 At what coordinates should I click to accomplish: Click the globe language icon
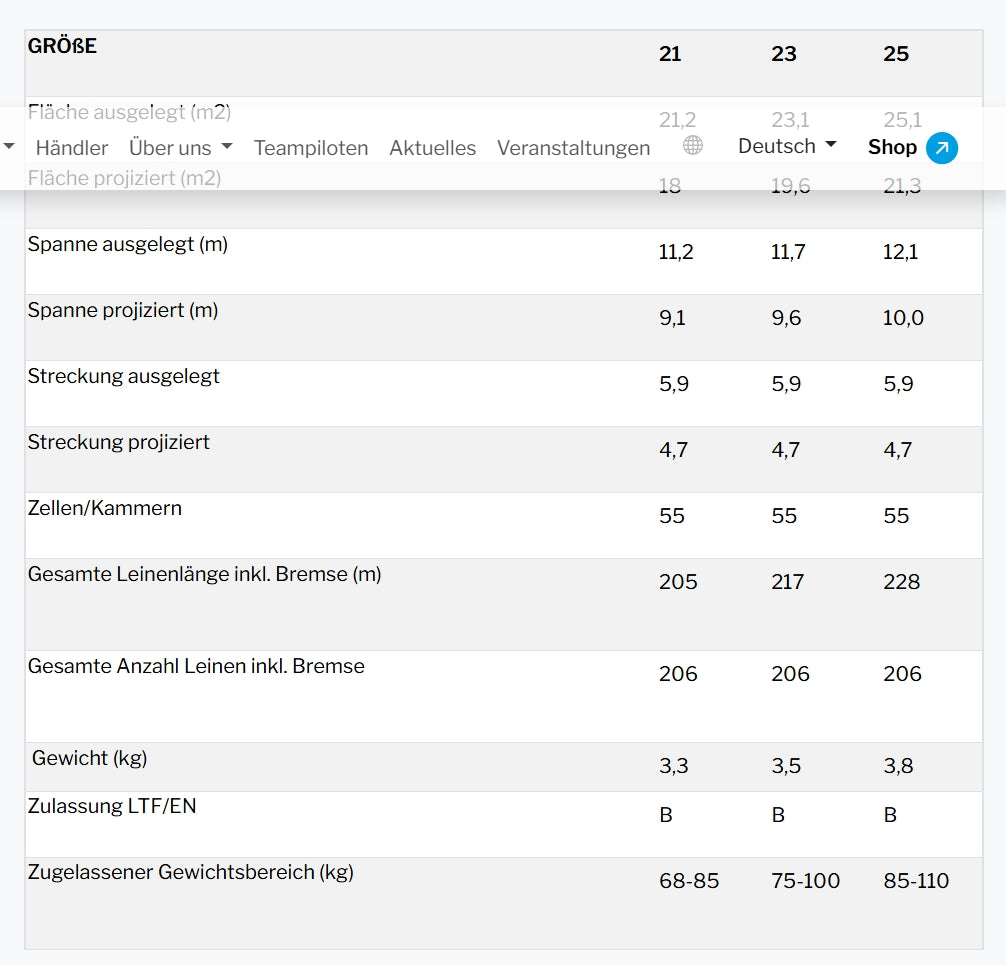point(693,146)
